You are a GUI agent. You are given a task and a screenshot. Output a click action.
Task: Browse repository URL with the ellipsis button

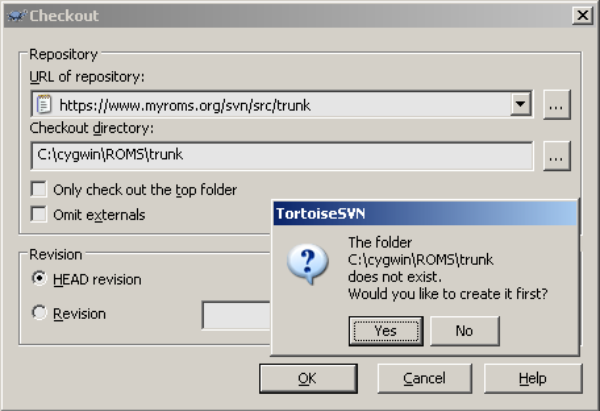click(556, 104)
